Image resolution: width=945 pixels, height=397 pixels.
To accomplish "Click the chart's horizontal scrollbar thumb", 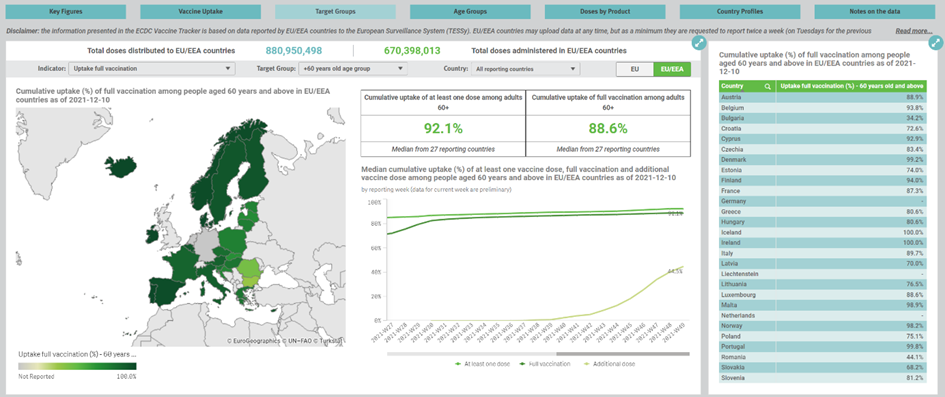I will (623, 354).
